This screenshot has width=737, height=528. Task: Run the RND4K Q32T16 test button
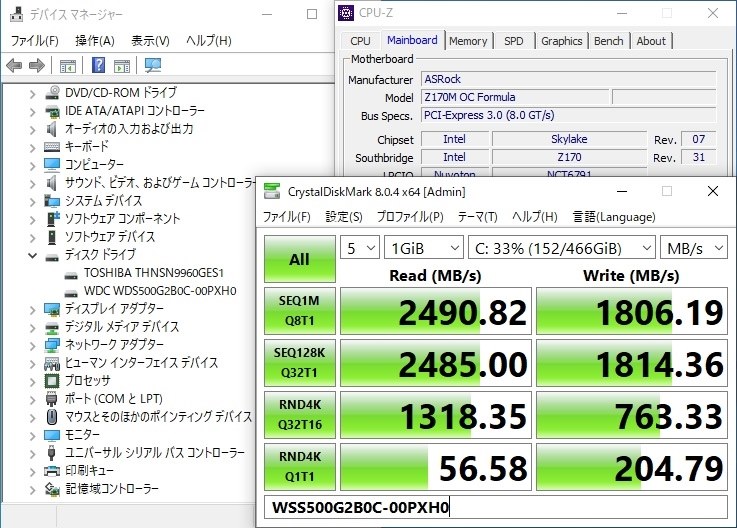pos(300,415)
